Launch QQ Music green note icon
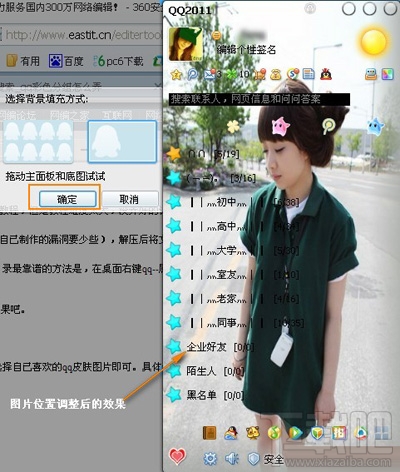This screenshot has height=472, width=400. (x=274, y=433)
